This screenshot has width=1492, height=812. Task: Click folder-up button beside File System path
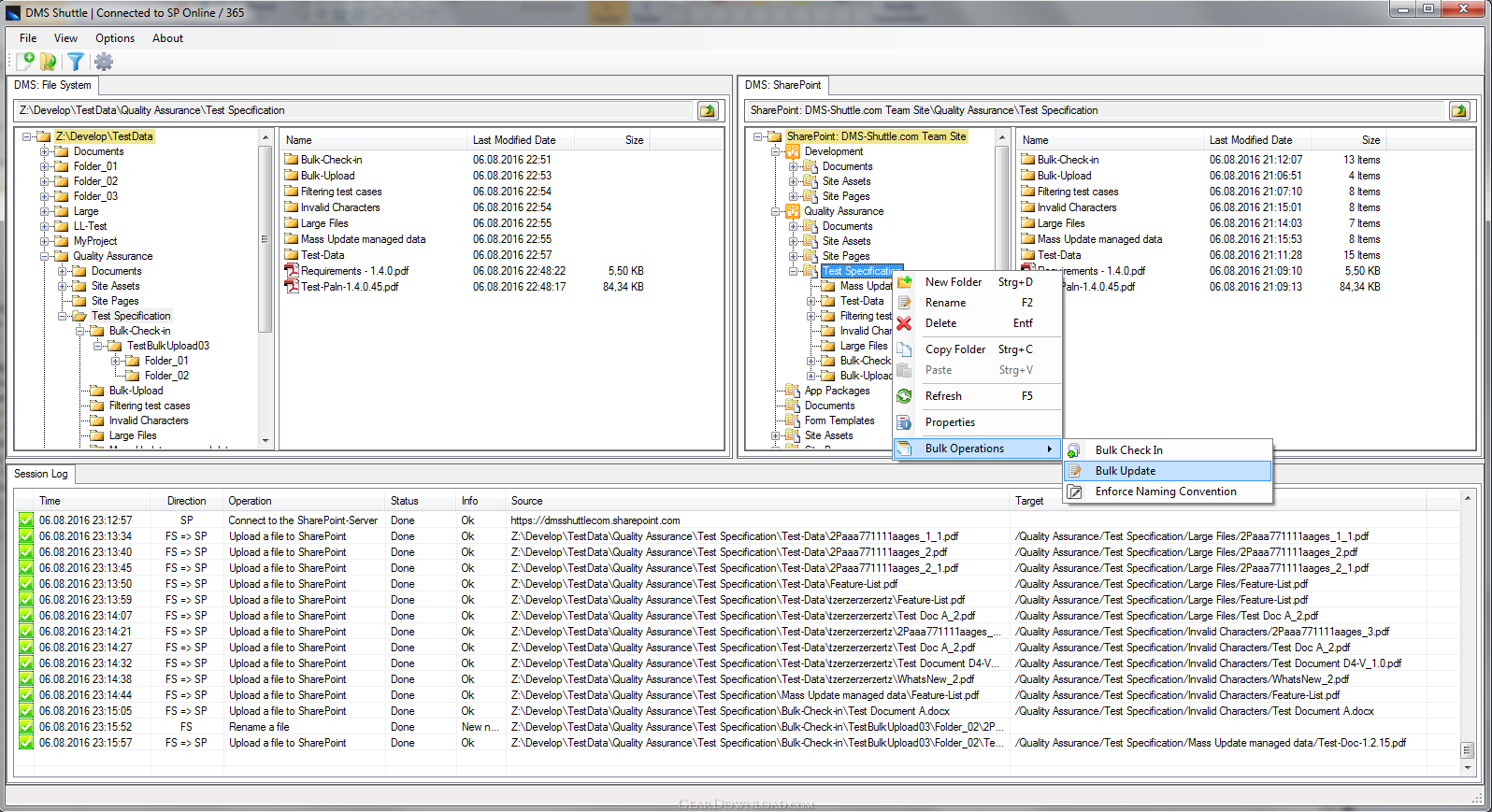(x=709, y=110)
